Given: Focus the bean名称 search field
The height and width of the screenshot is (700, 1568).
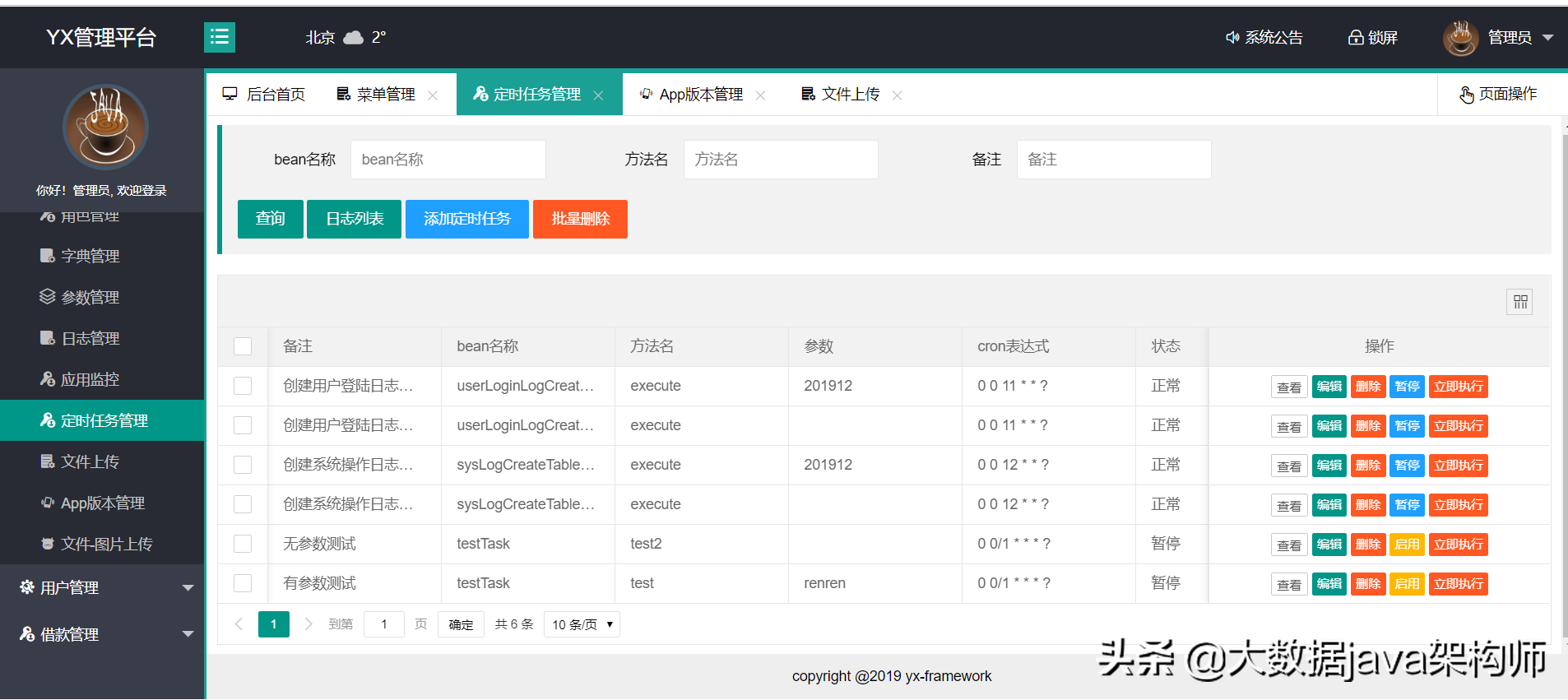Looking at the screenshot, I should [x=448, y=160].
